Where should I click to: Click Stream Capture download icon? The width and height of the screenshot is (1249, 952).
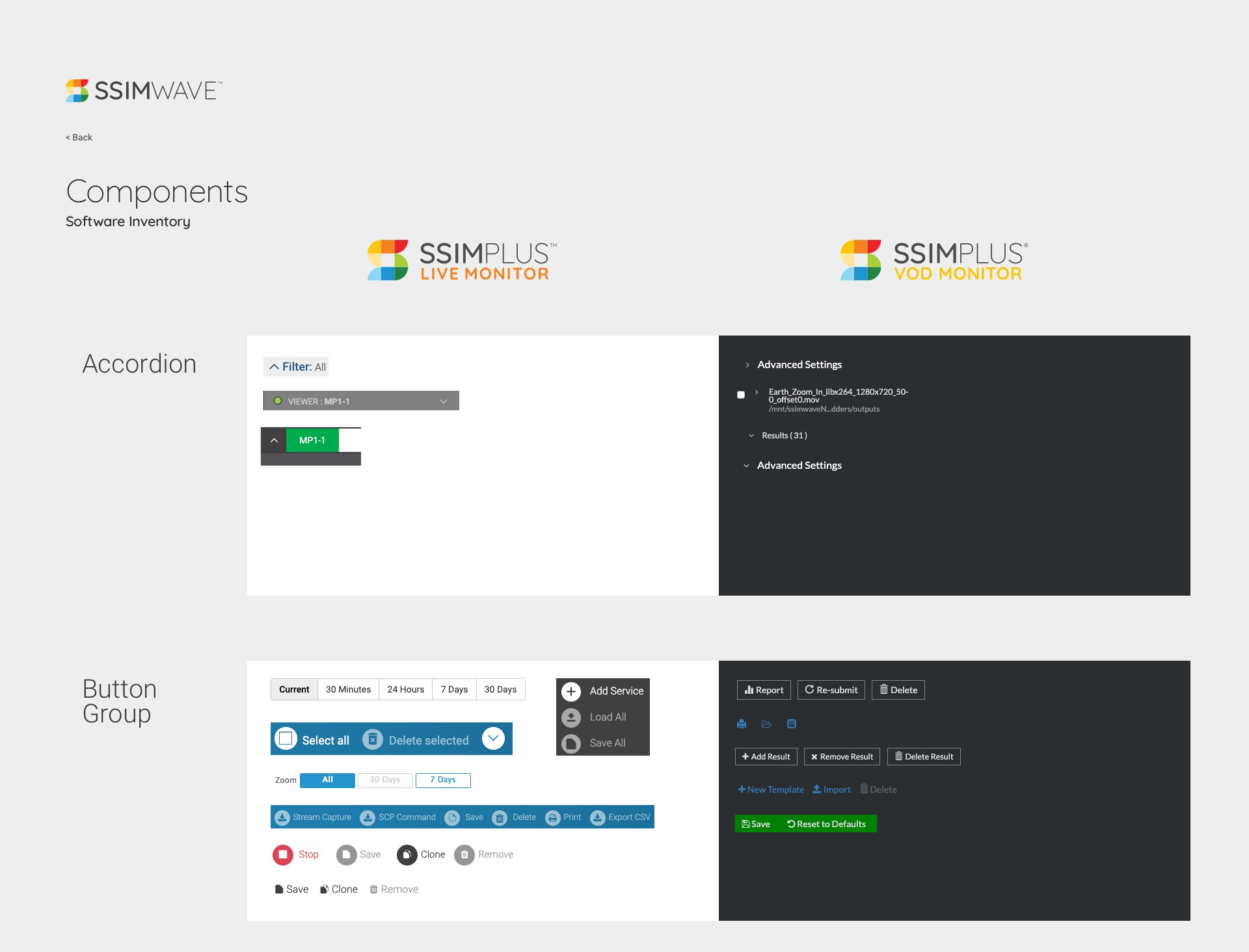282,817
